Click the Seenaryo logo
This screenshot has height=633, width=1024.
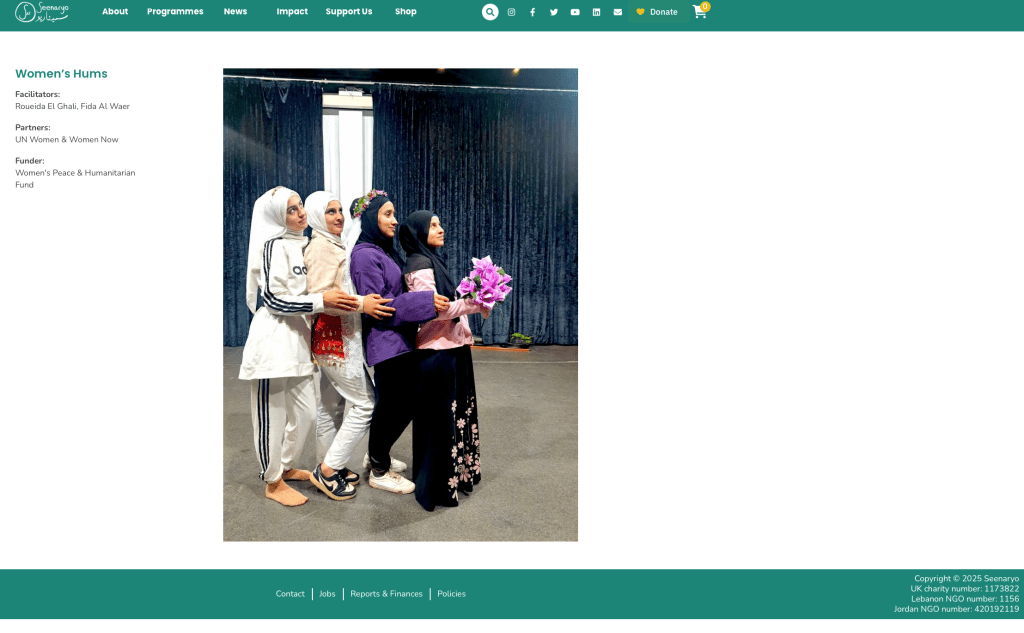[x=42, y=12]
